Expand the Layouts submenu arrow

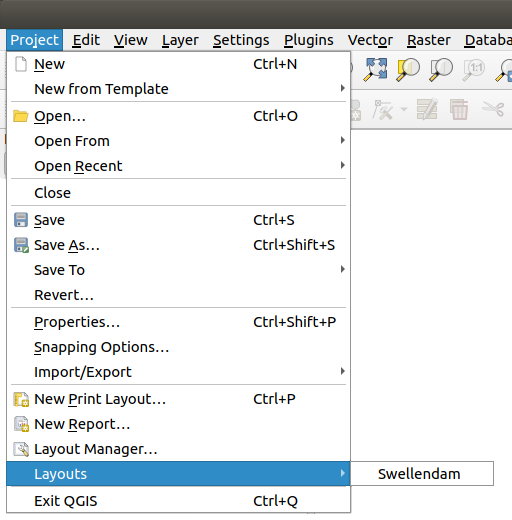(342, 473)
